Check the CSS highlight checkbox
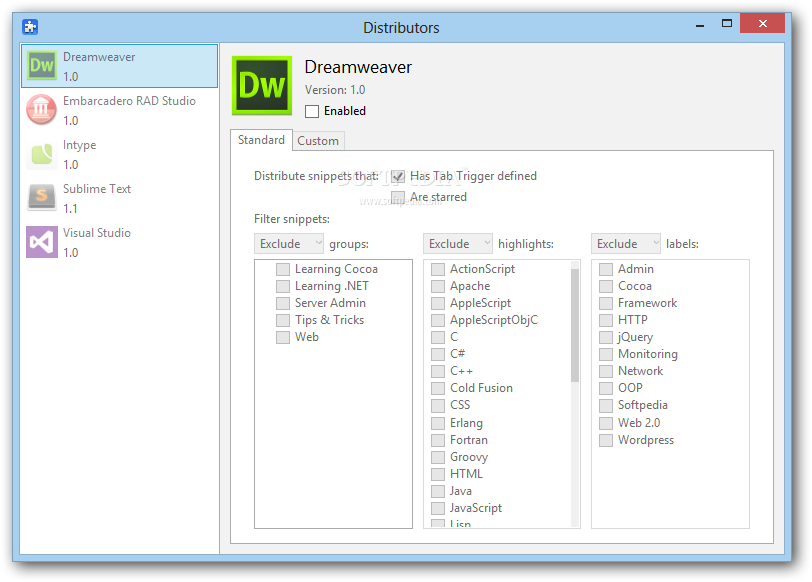 point(438,405)
